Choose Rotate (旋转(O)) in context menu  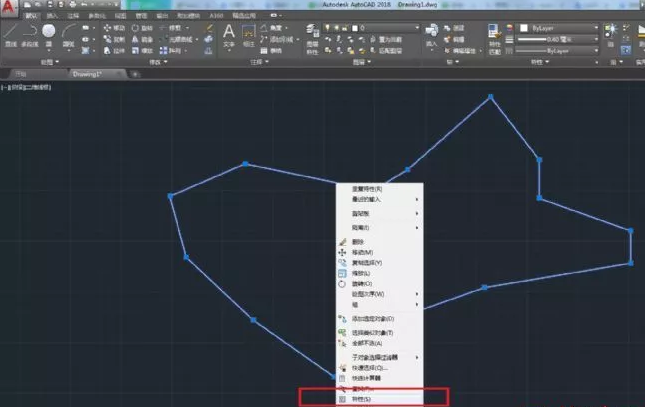coord(380,284)
